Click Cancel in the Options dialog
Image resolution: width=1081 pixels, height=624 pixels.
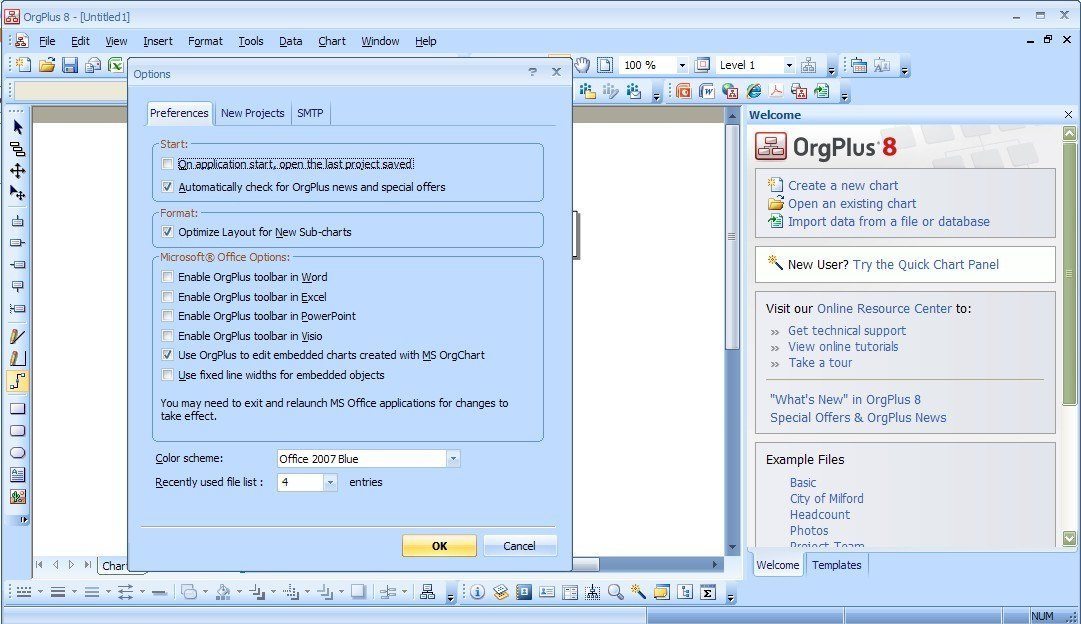pos(519,545)
